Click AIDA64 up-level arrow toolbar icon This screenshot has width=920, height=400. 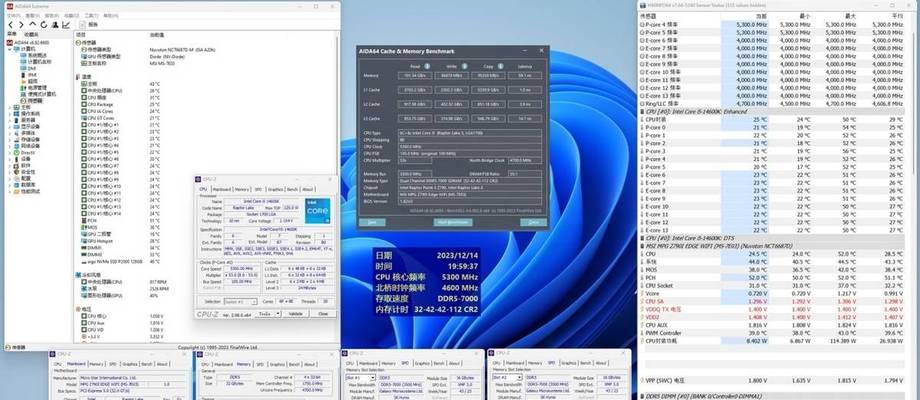33,25
